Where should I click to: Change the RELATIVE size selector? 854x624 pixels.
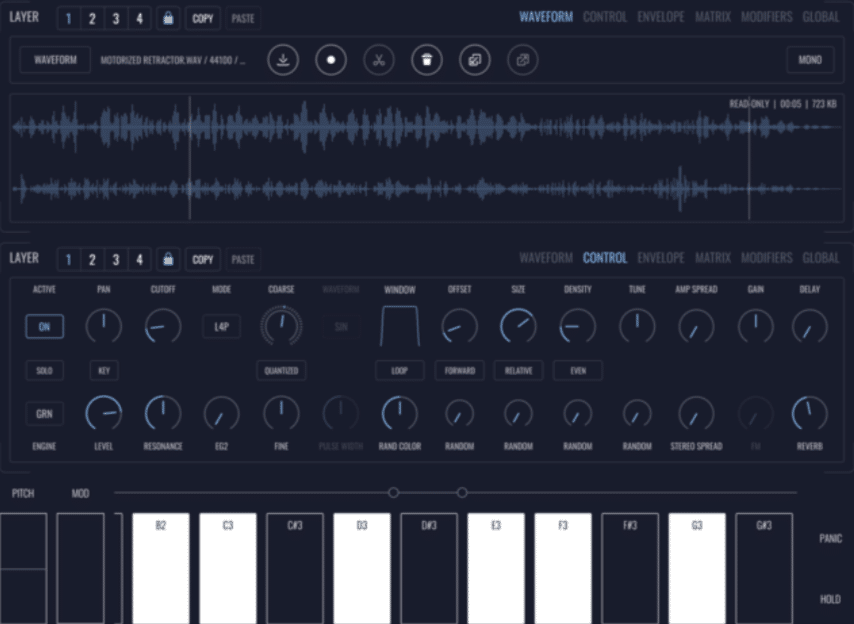[x=518, y=370]
